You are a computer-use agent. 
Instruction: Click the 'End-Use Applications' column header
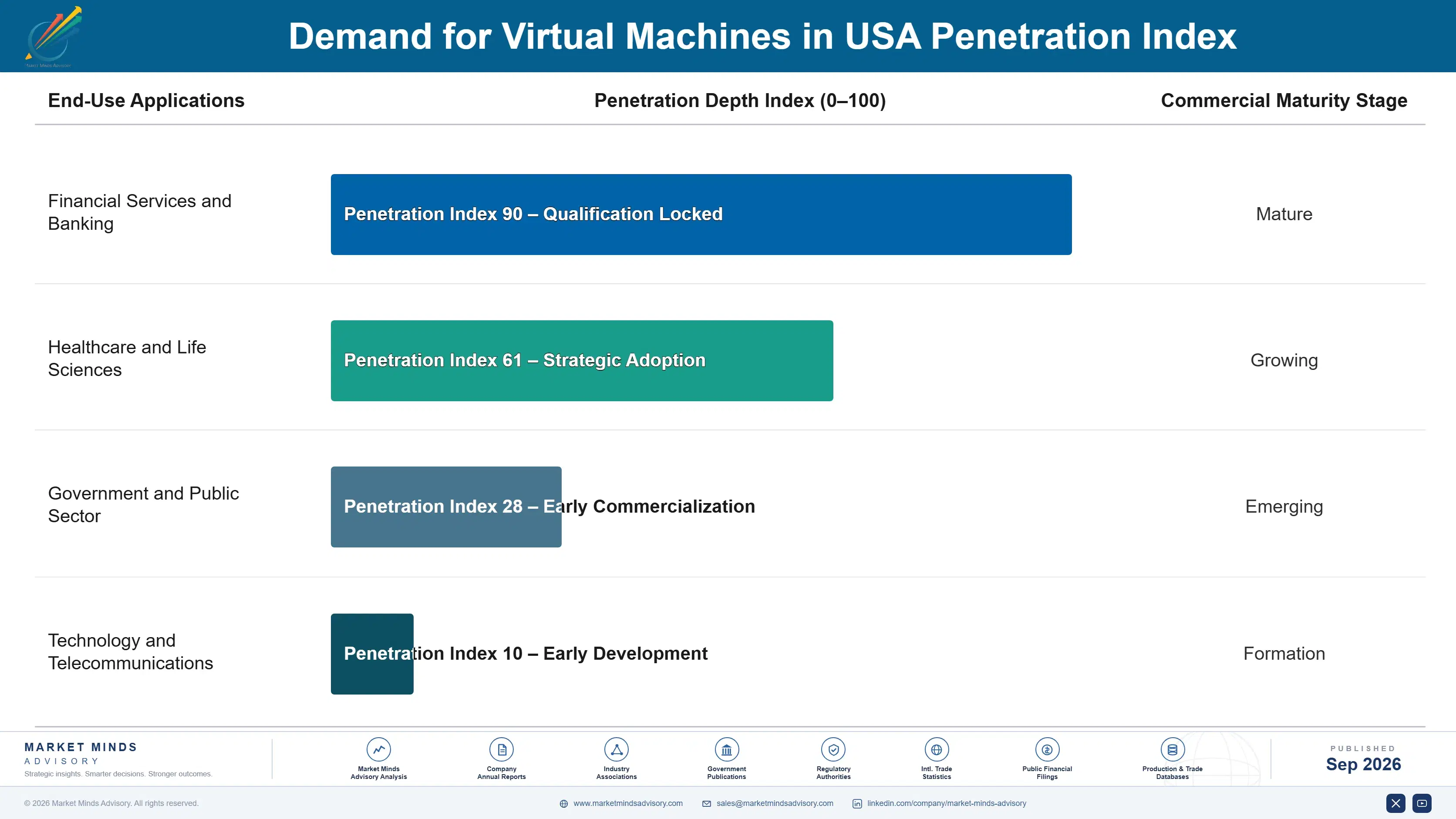[x=146, y=101]
